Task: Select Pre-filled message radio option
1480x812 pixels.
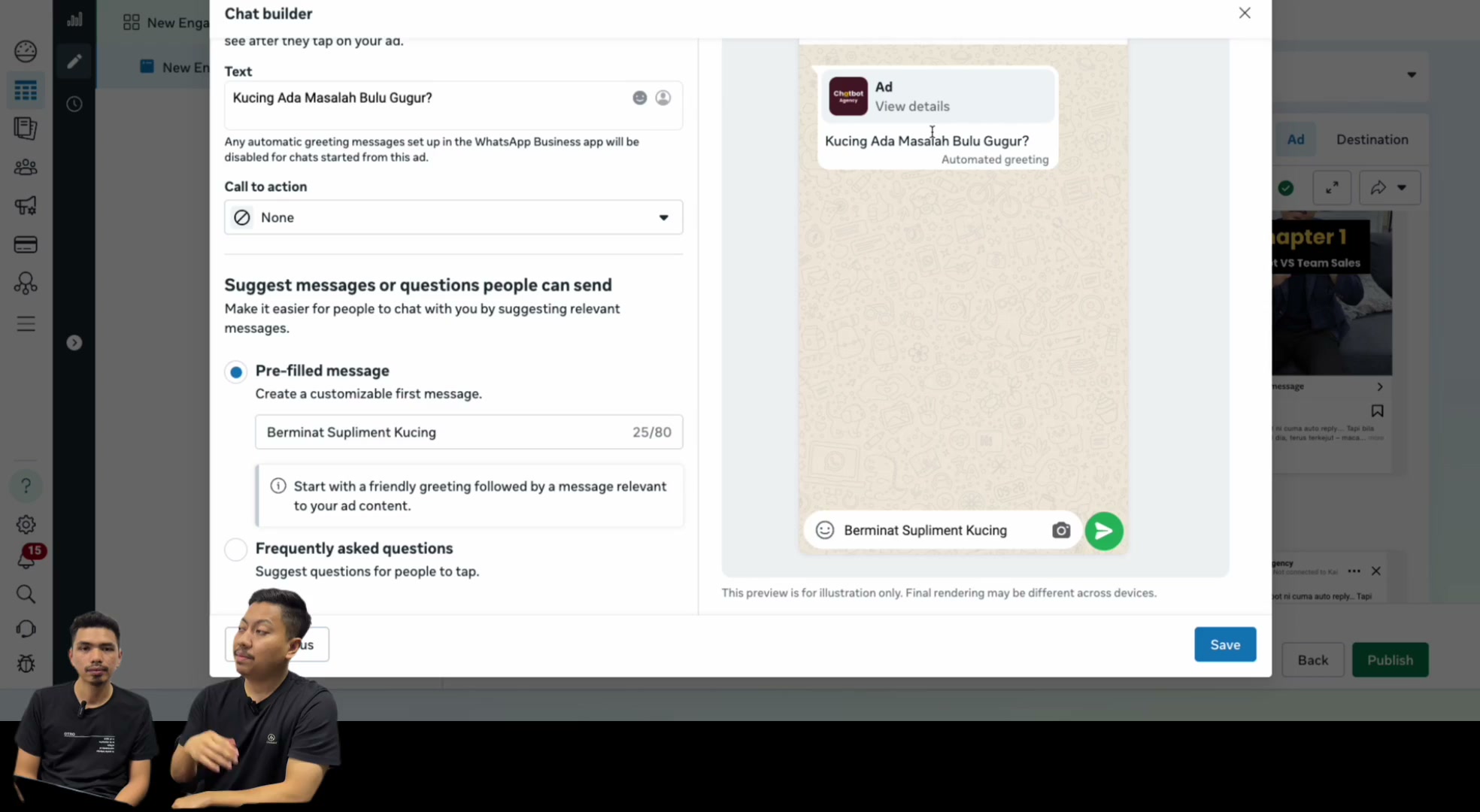Action: pos(236,371)
